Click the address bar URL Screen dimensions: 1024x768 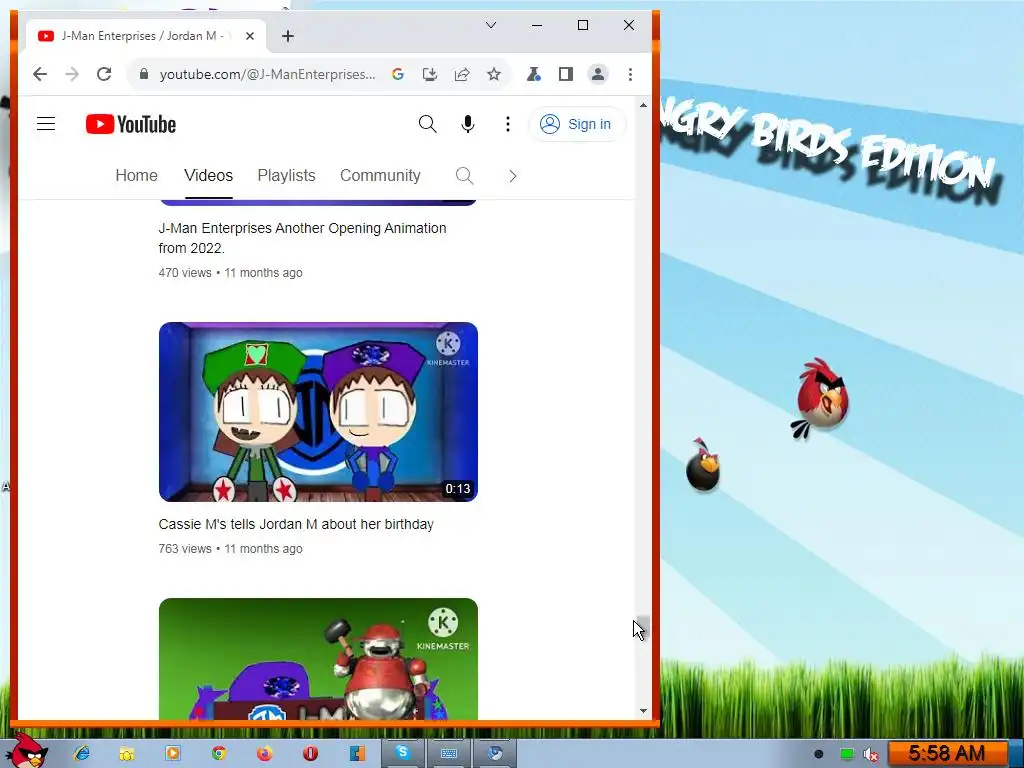click(267, 74)
